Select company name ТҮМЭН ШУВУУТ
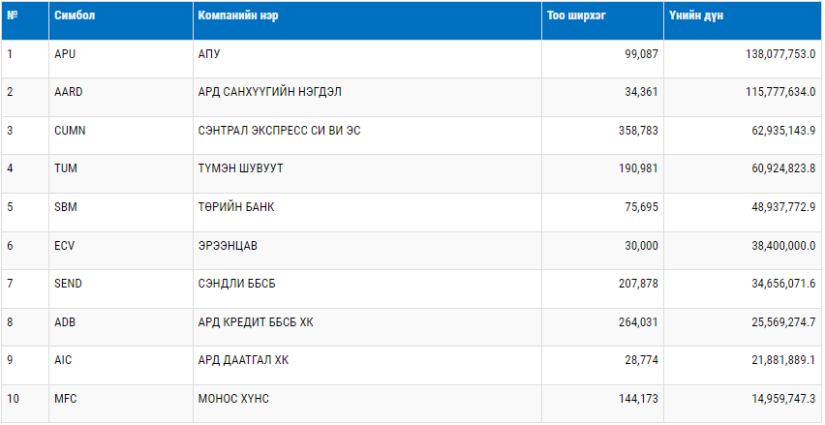The height and width of the screenshot is (425, 825). point(240,169)
